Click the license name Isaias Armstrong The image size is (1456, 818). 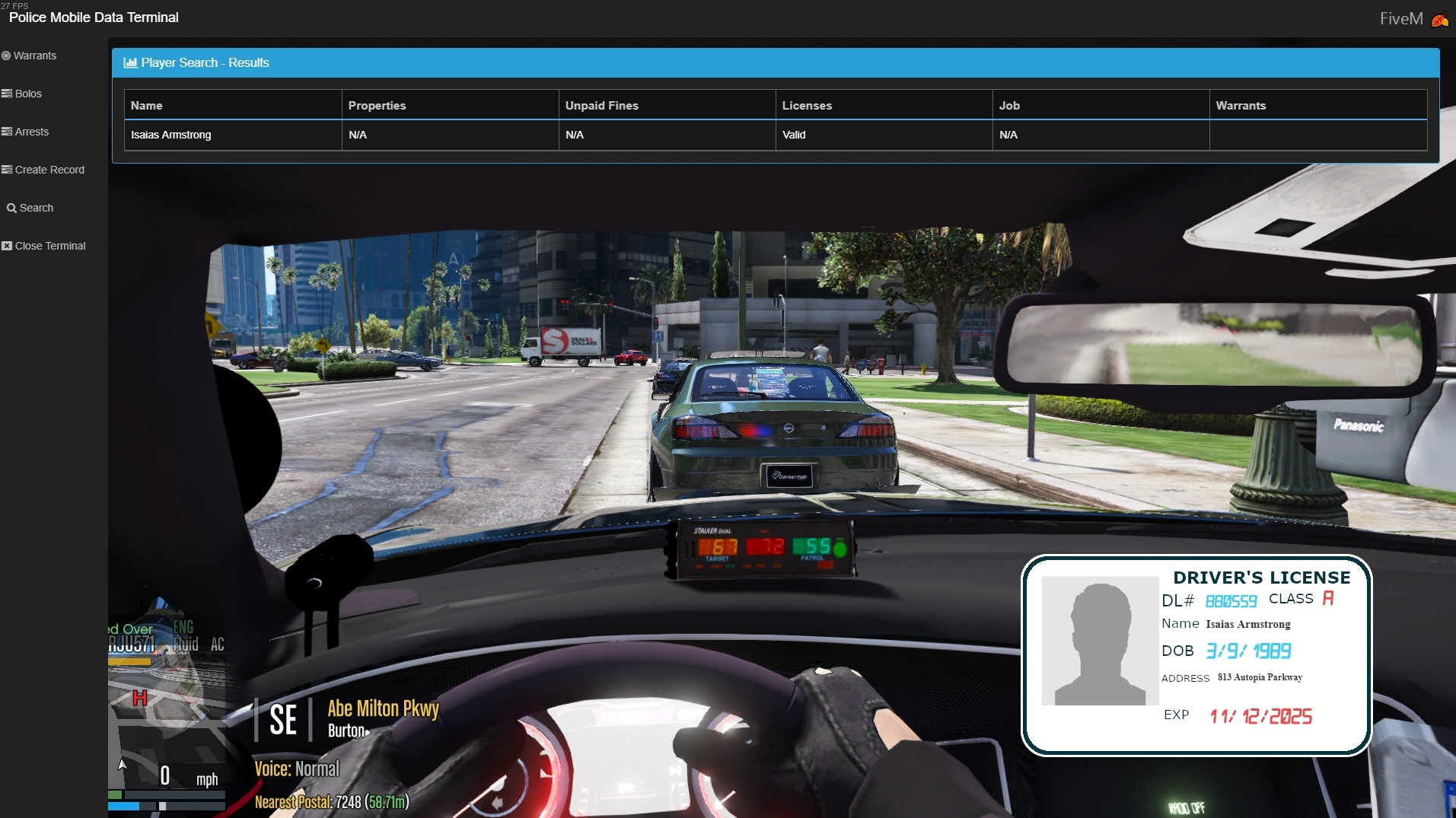click(x=1248, y=624)
